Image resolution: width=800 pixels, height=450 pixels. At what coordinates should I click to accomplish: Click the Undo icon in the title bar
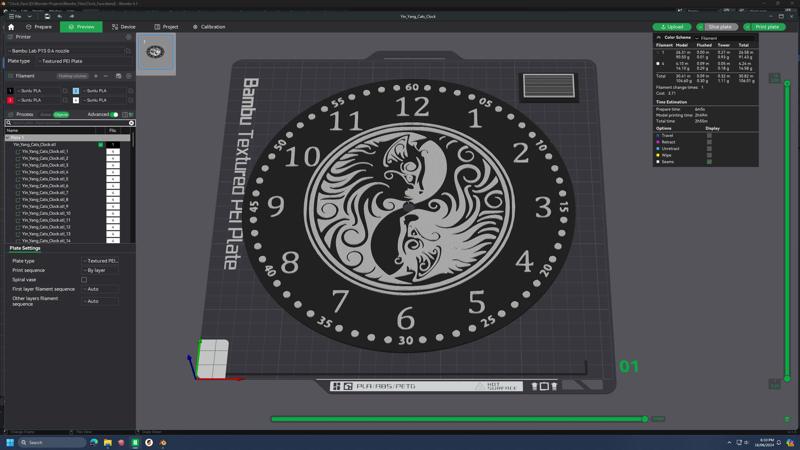(x=60, y=16)
